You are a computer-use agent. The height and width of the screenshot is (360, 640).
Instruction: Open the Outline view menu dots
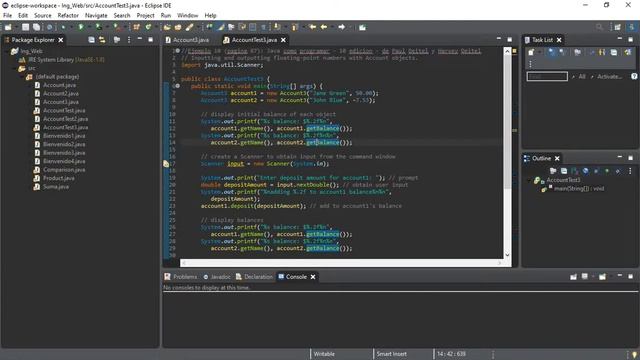tap(630, 171)
